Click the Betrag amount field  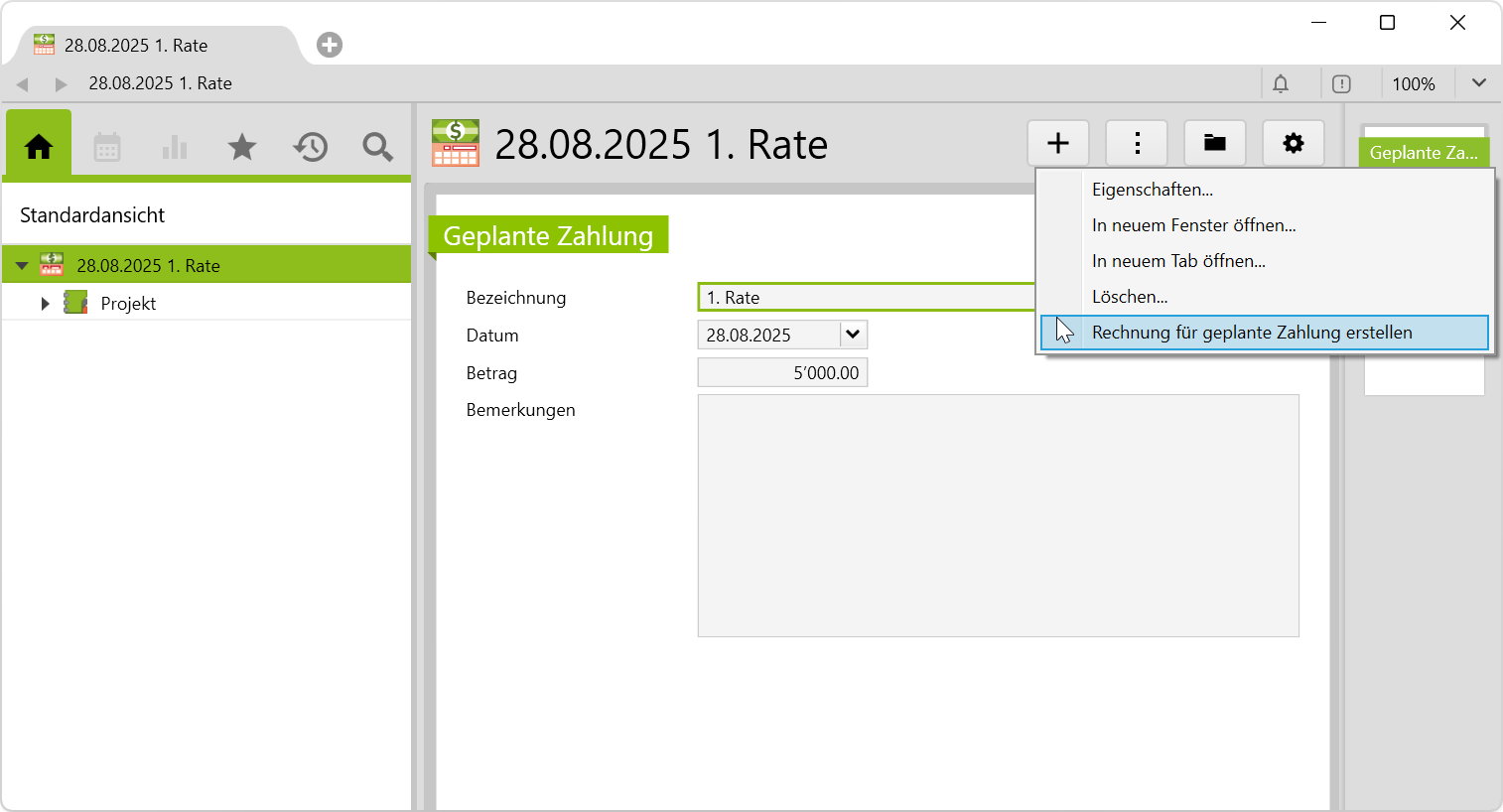point(782,373)
